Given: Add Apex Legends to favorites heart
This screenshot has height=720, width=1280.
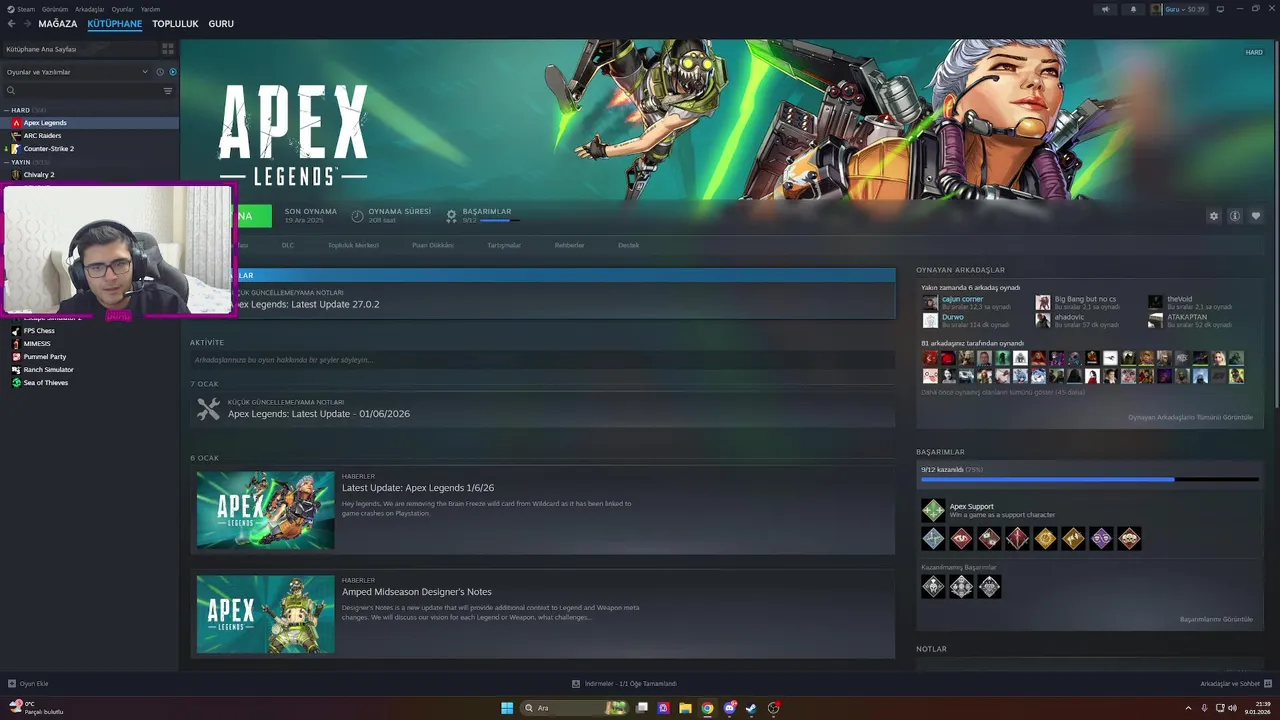Looking at the screenshot, I should pos(1256,216).
